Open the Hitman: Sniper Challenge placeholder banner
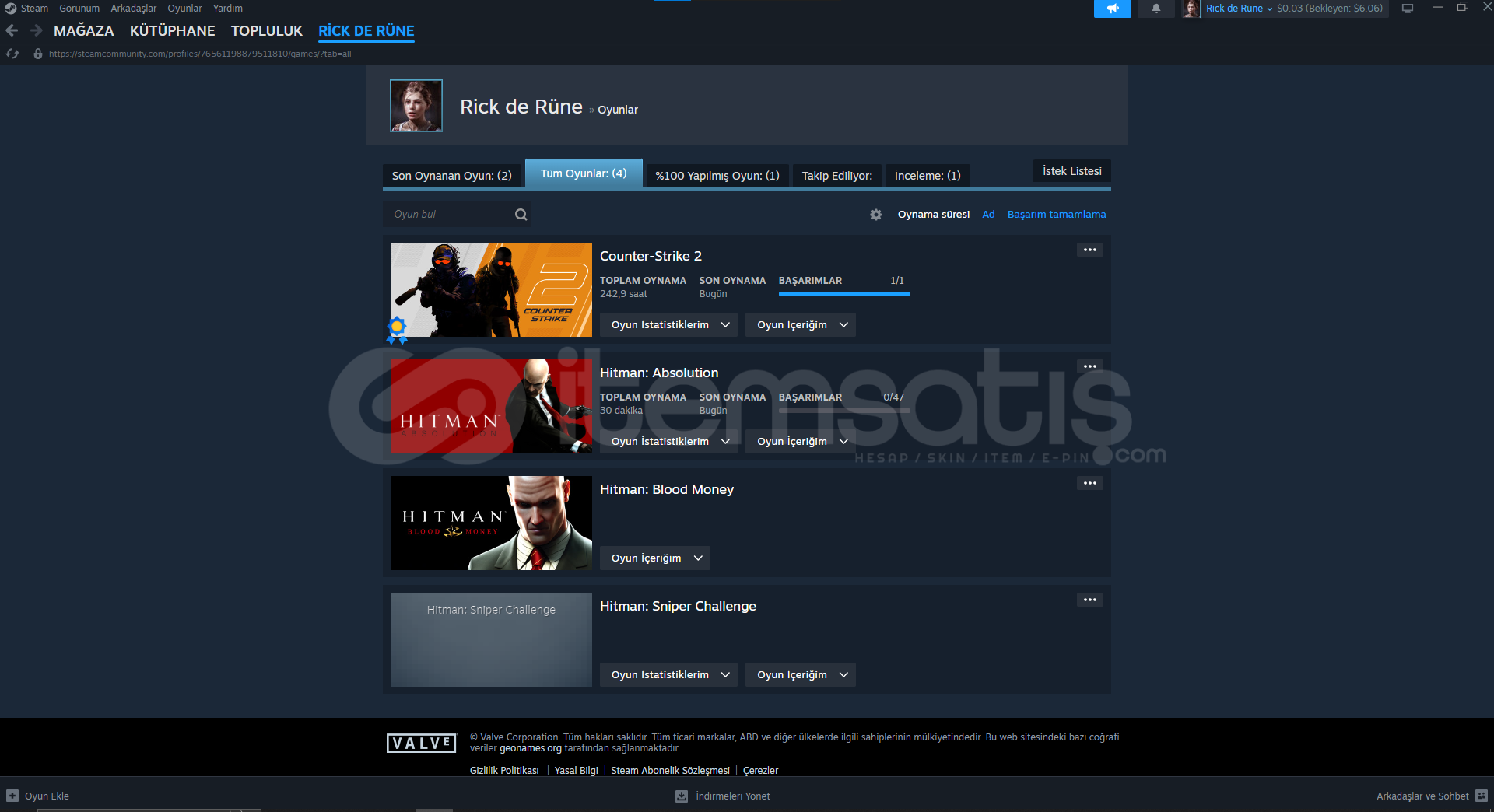The width and height of the screenshot is (1494, 812). (x=491, y=639)
